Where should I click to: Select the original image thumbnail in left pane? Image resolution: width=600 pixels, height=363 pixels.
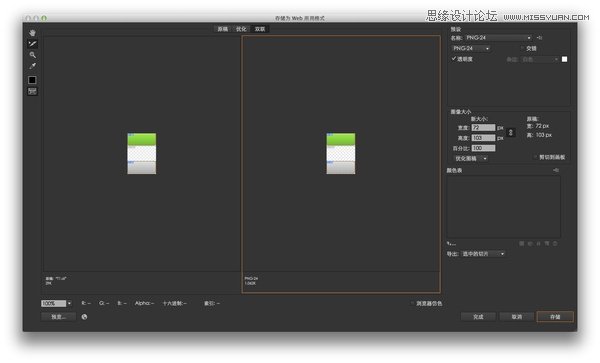tap(142, 153)
